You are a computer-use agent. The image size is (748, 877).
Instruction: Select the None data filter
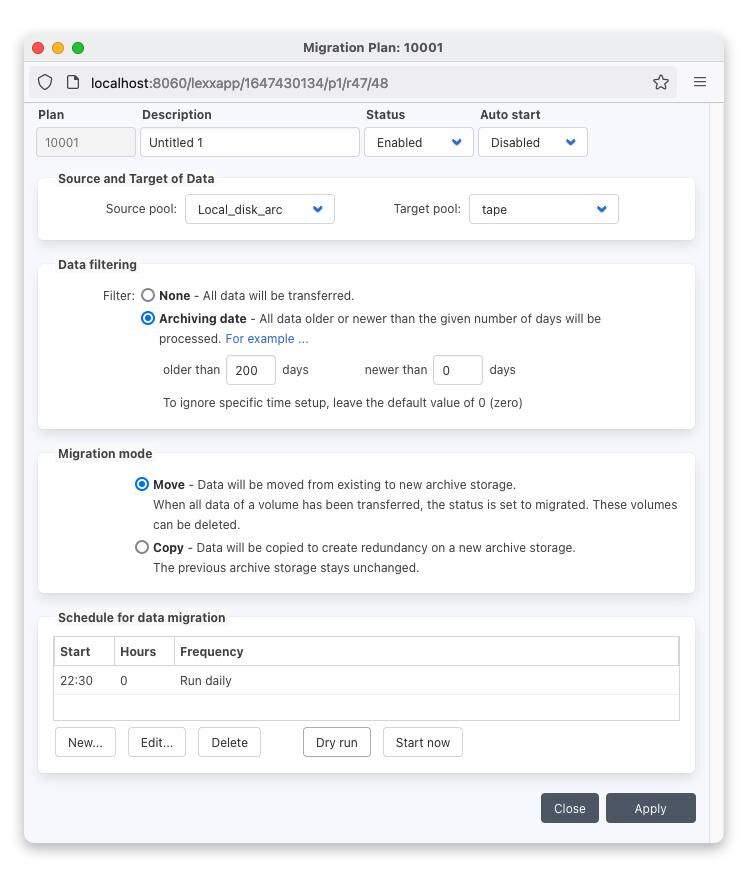(148, 295)
